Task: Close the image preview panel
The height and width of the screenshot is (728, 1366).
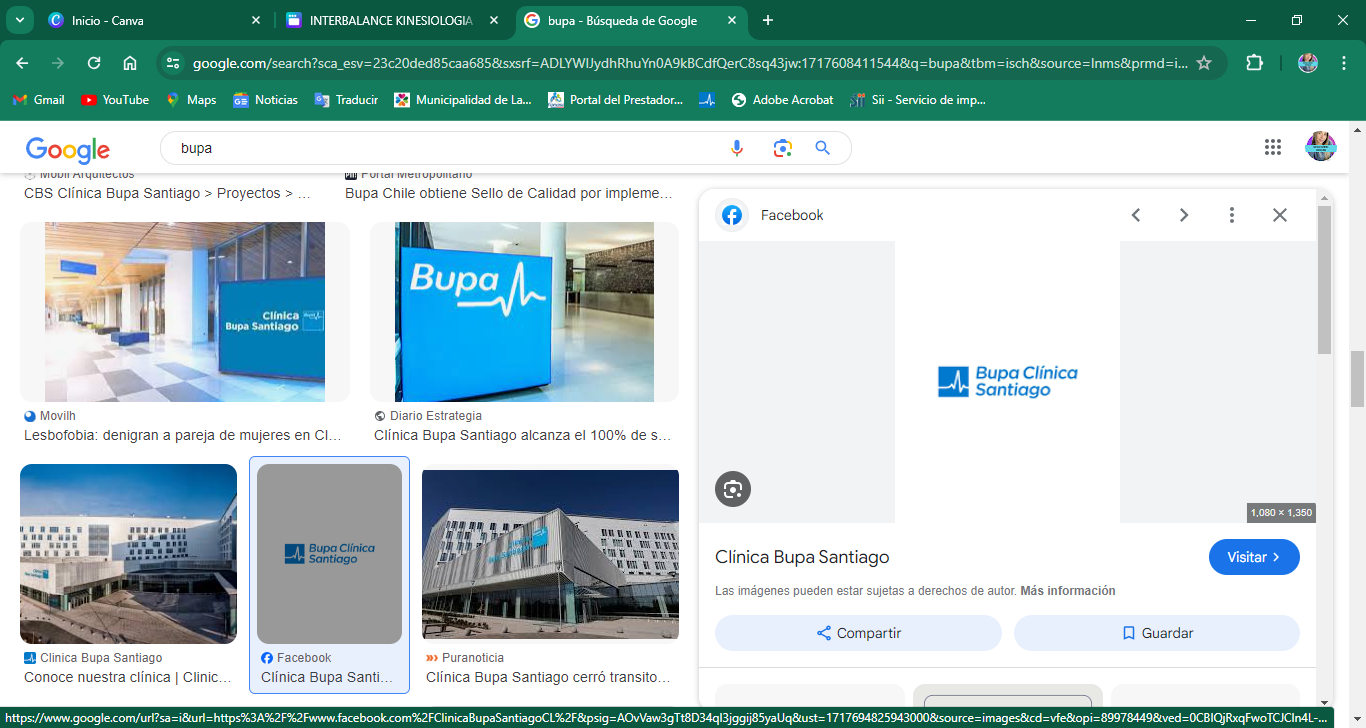Action: pyautogui.click(x=1280, y=215)
